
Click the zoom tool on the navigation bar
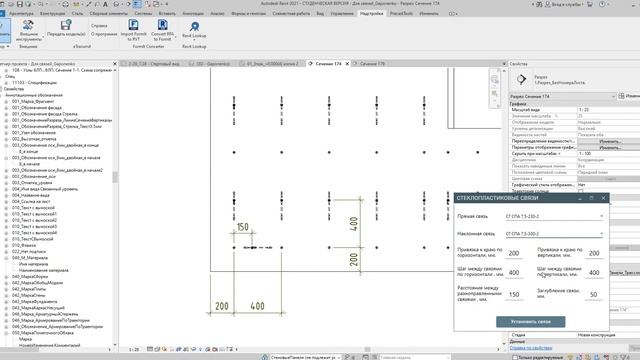click(x=495, y=94)
